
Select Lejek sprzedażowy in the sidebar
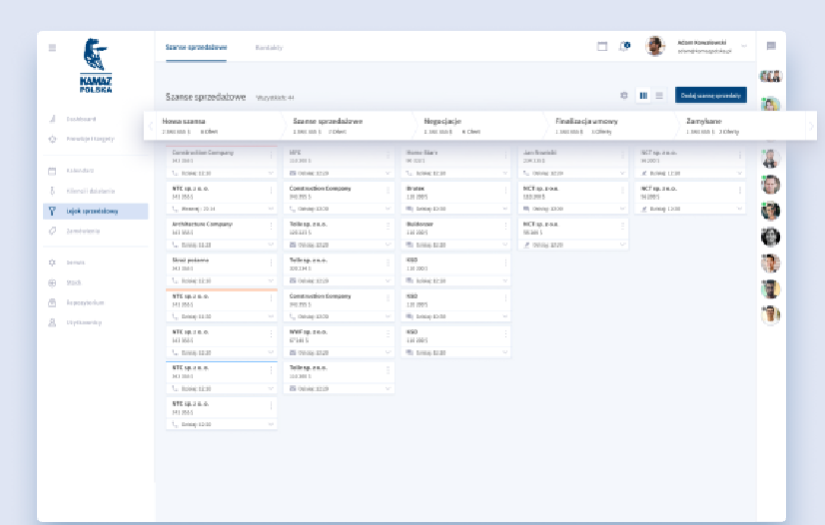click(x=95, y=211)
